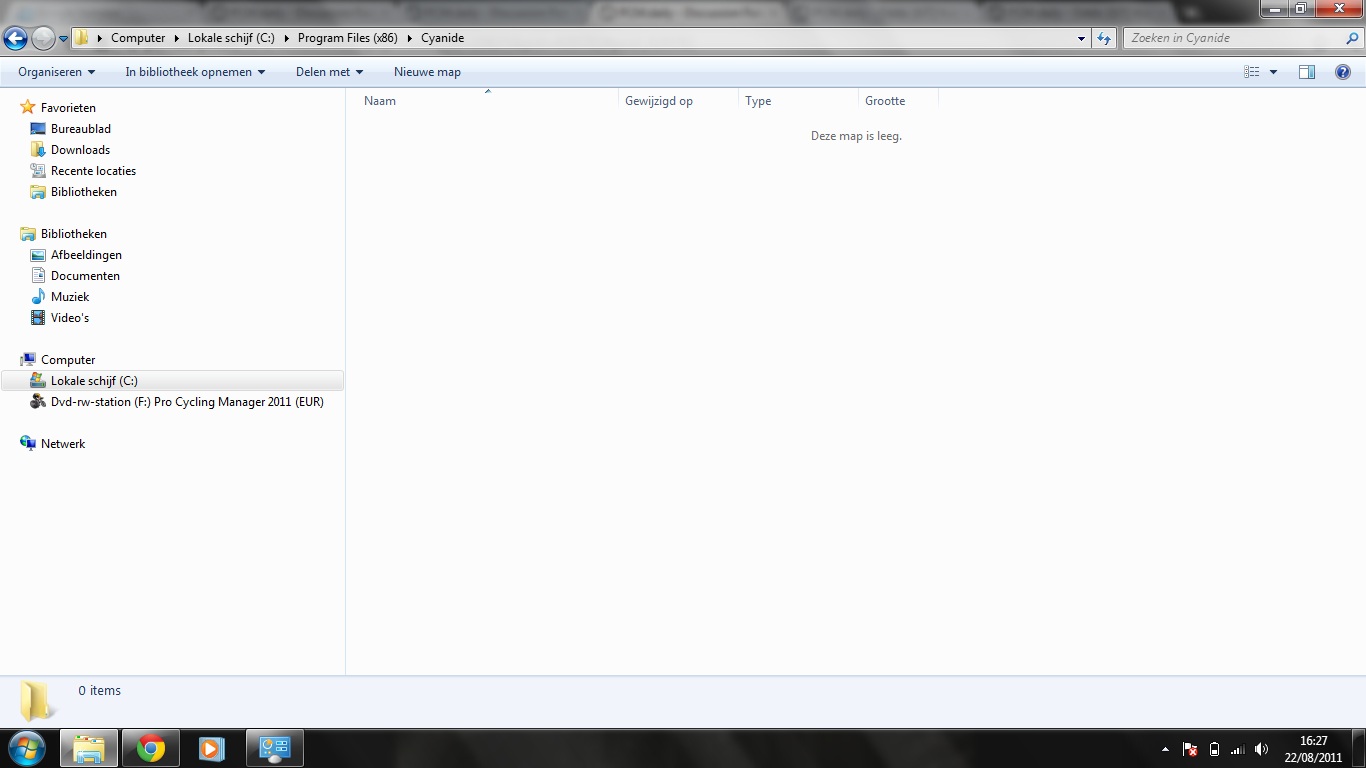The height and width of the screenshot is (768, 1366).
Task: Open the Delen met menu
Action: coord(329,72)
